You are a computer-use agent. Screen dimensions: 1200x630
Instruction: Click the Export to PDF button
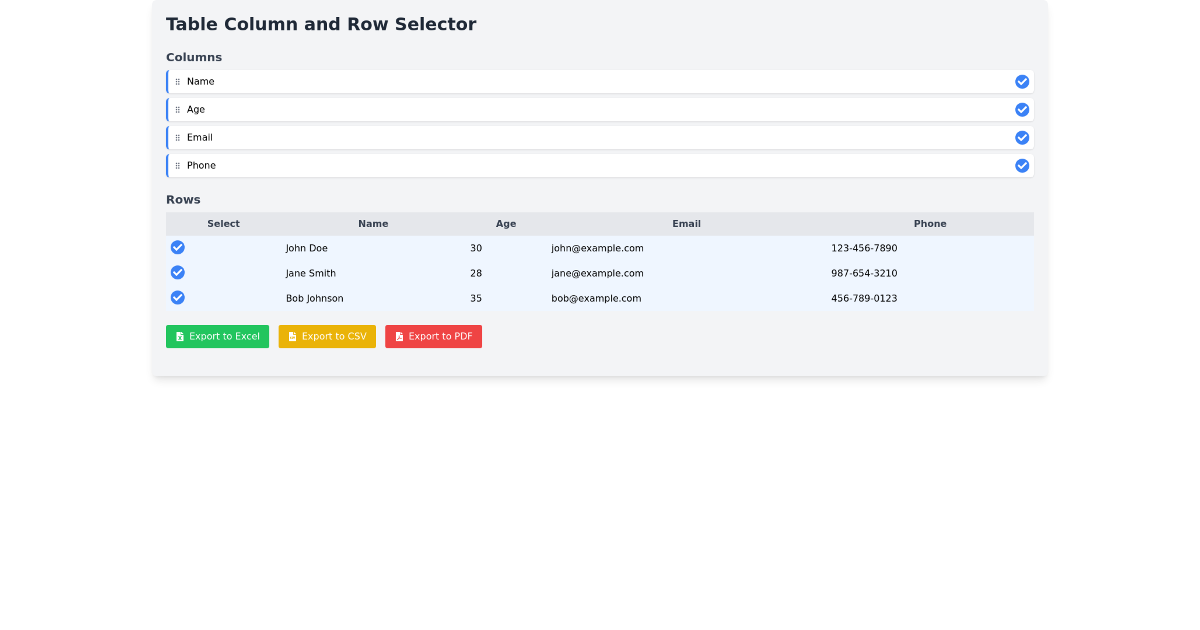pos(433,336)
